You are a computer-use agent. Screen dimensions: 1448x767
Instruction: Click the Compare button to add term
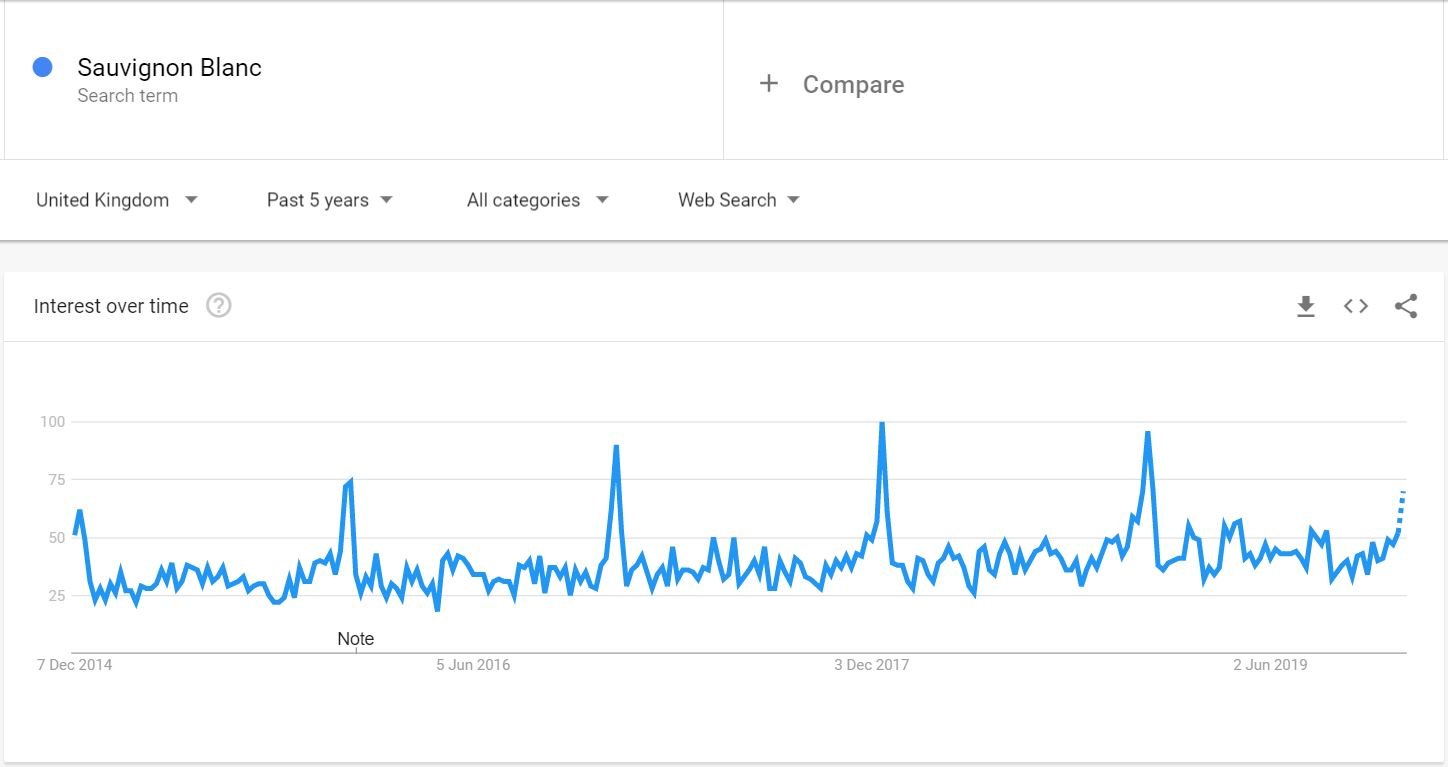(x=853, y=84)
